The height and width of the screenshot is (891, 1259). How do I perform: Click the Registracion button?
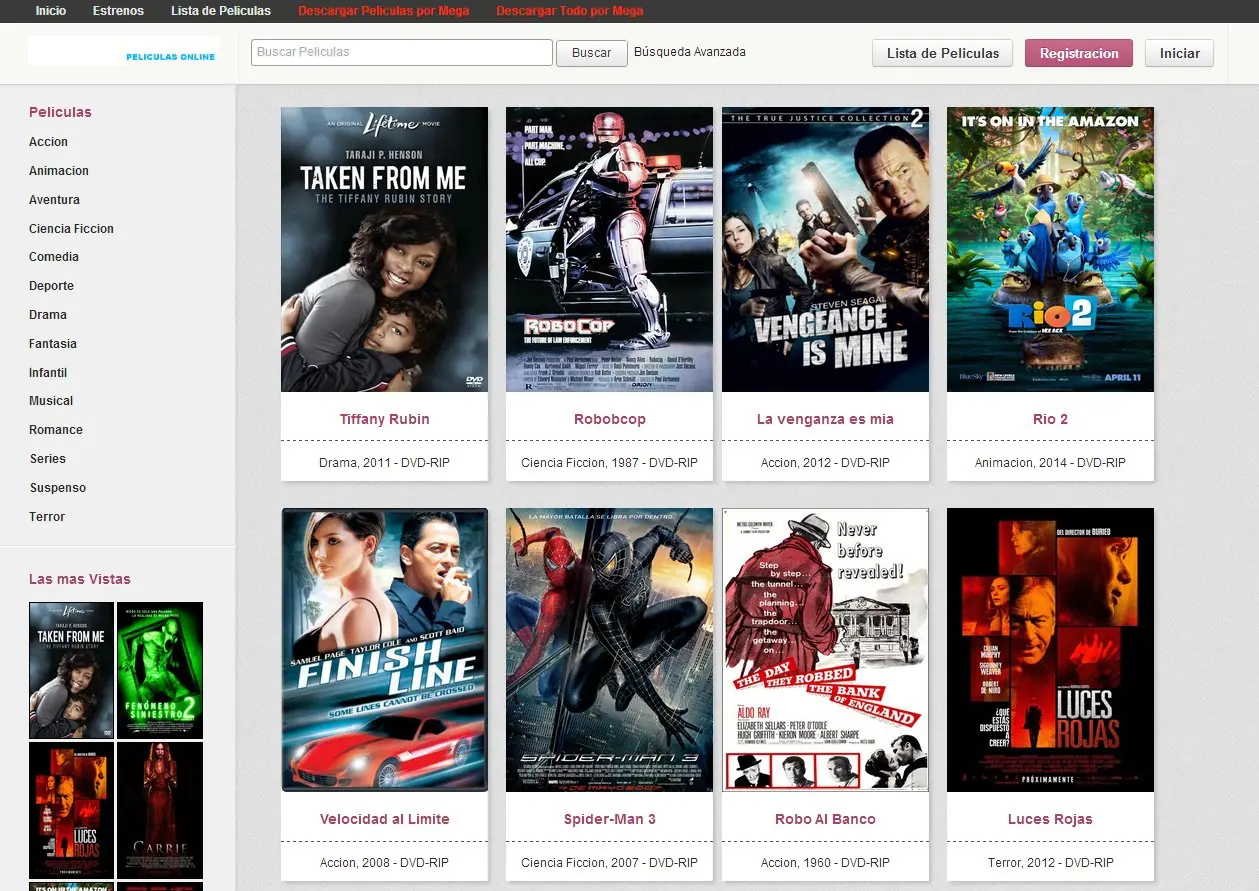click(x=1079, y=53)
